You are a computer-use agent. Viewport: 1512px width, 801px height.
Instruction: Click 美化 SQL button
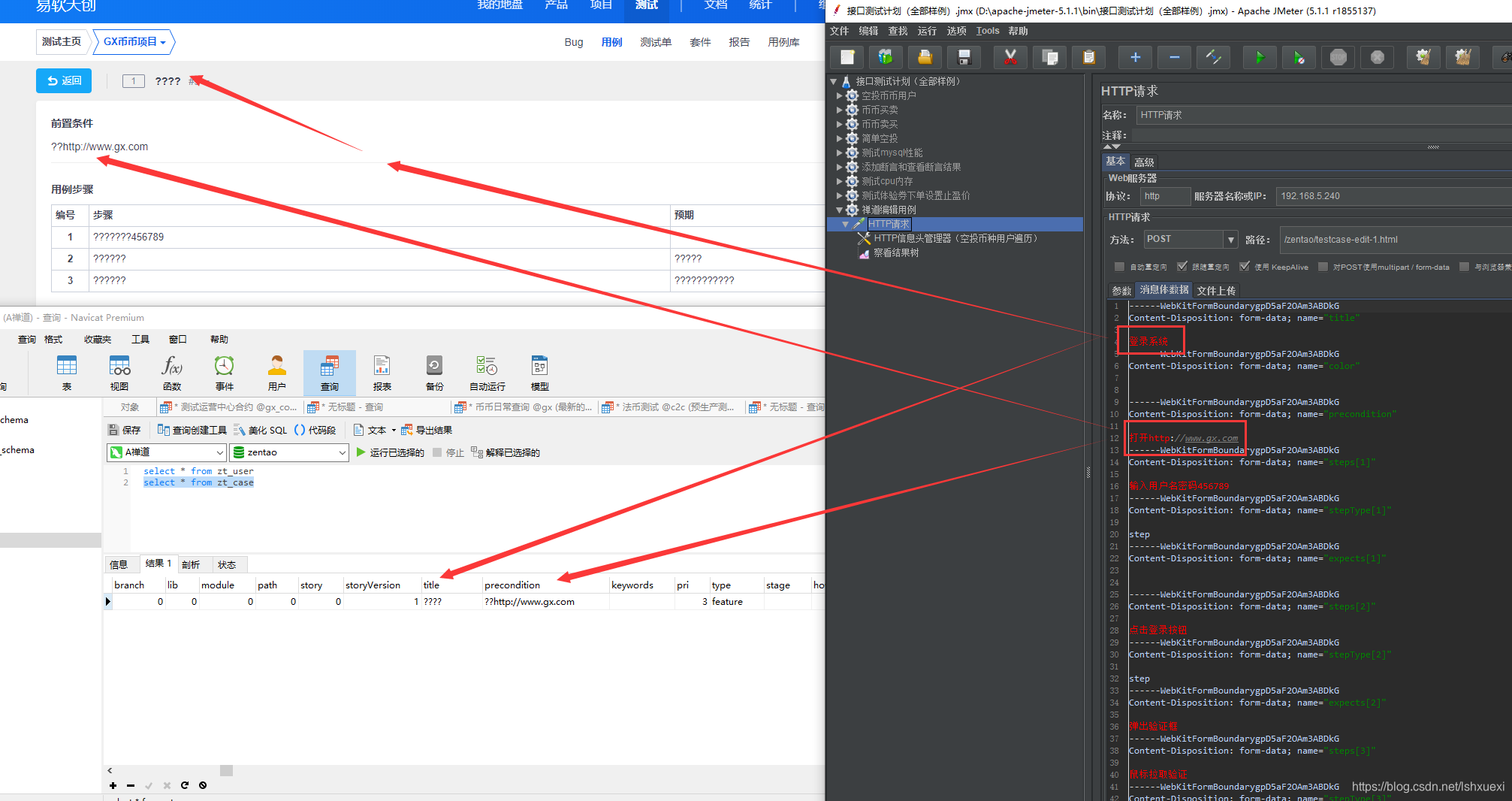coord(260,430)
